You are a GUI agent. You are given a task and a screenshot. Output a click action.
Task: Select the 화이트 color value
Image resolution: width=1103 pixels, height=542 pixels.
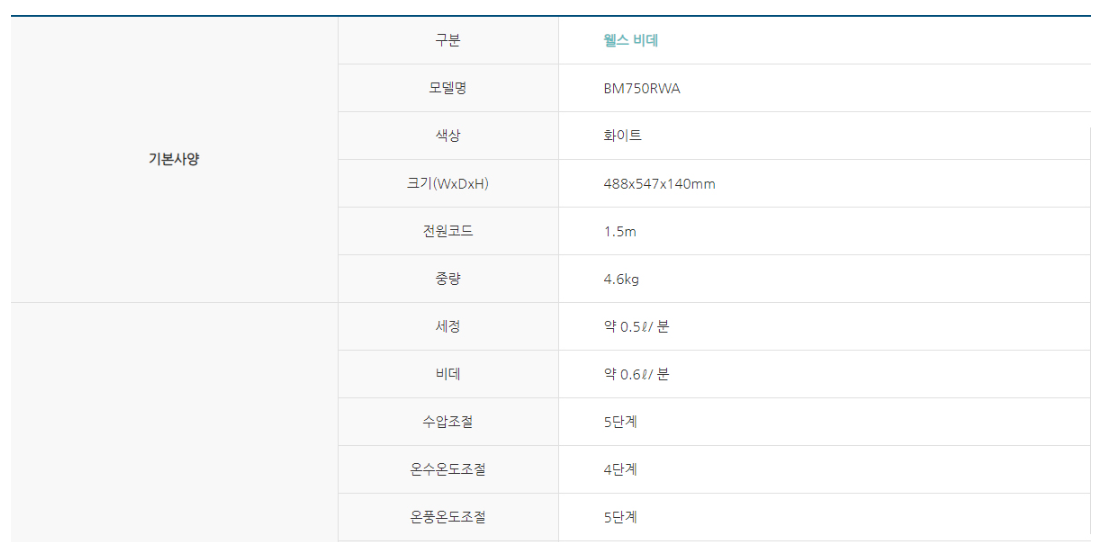point(622,136)
